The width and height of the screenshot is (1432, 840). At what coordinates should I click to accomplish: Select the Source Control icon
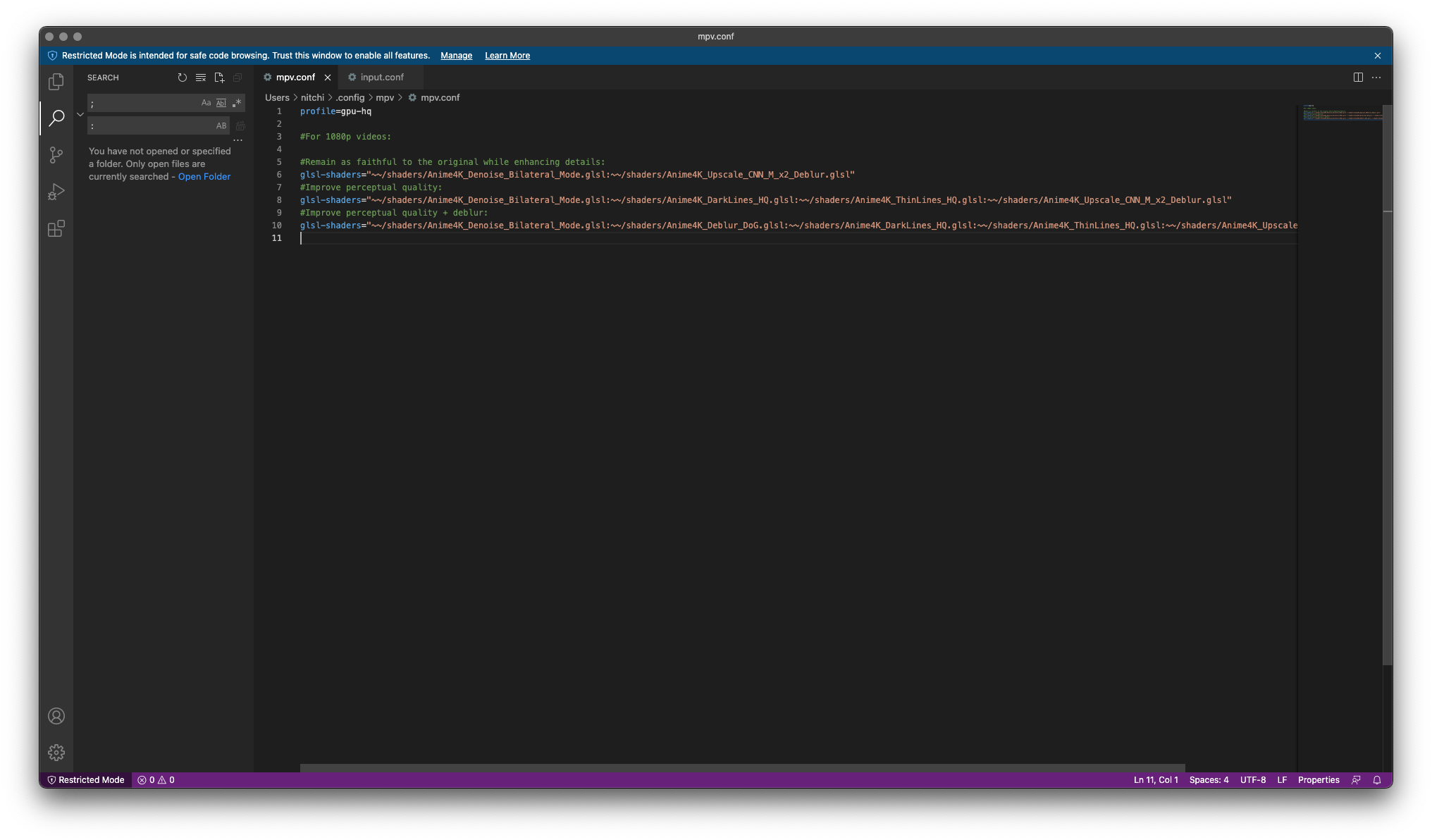(x=56, y=155)
